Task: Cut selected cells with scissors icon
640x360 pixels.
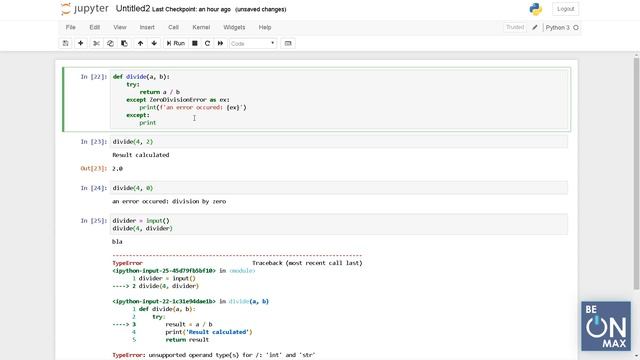Action: pyautogui.click(x=96, y=43)
